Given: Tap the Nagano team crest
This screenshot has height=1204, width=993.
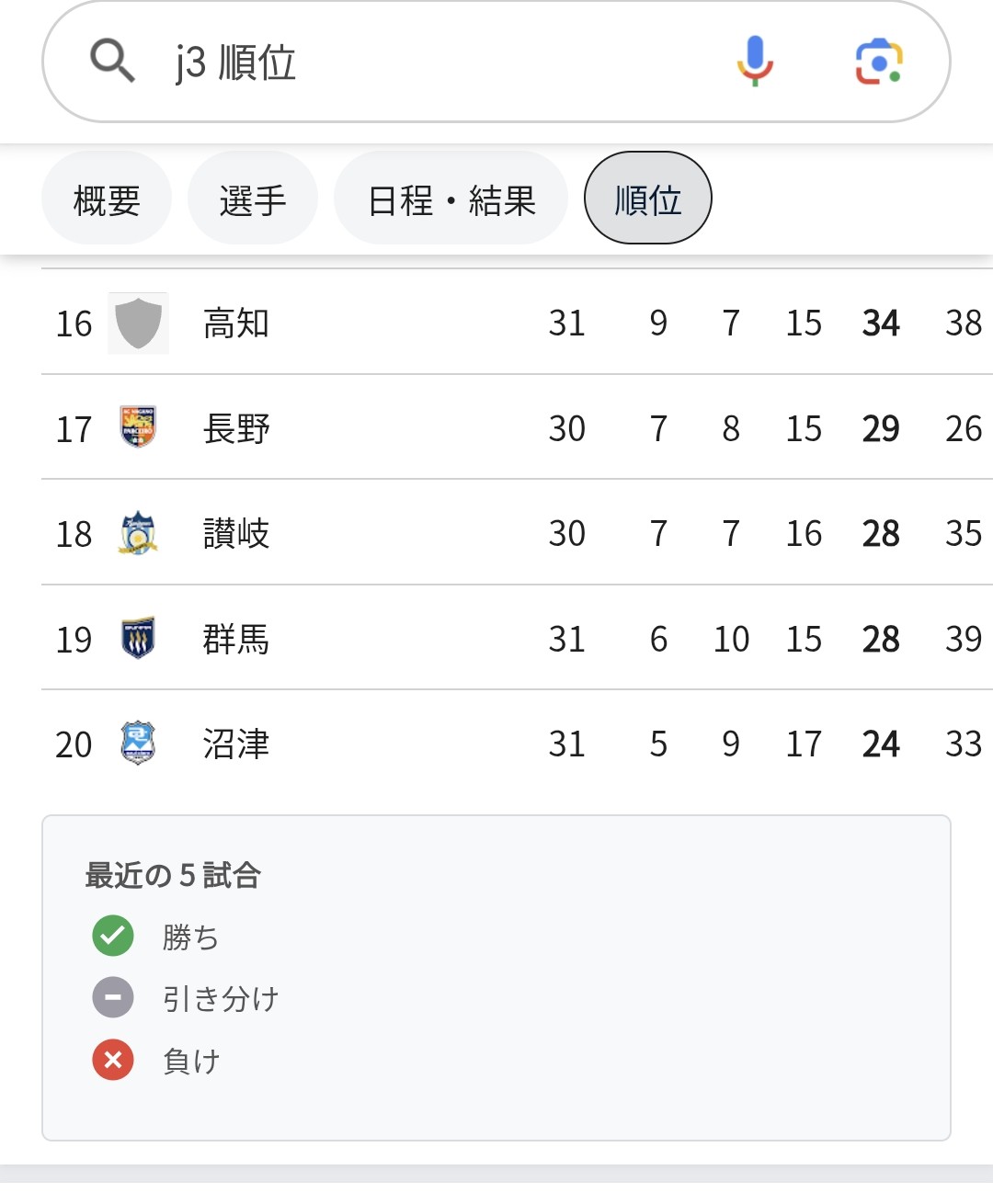Looking at the screenshot, I should [138, 427].
